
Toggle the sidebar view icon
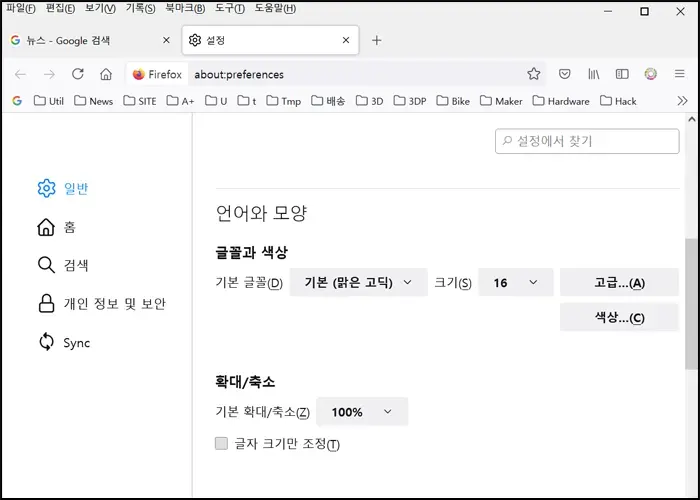click(622, 74)
